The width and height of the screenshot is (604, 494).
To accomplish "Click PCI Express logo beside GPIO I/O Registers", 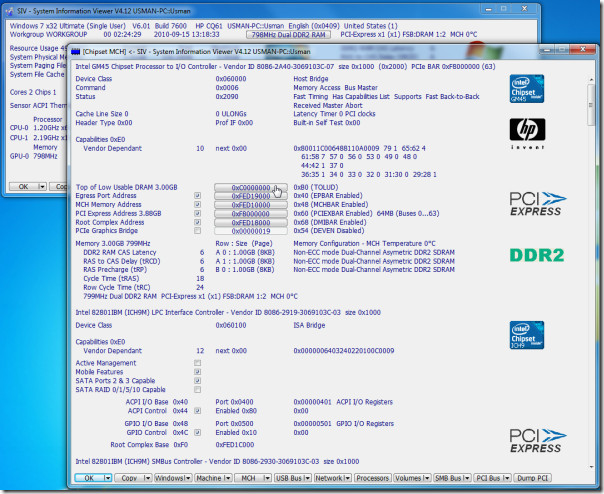I will [x=538, y=441].
